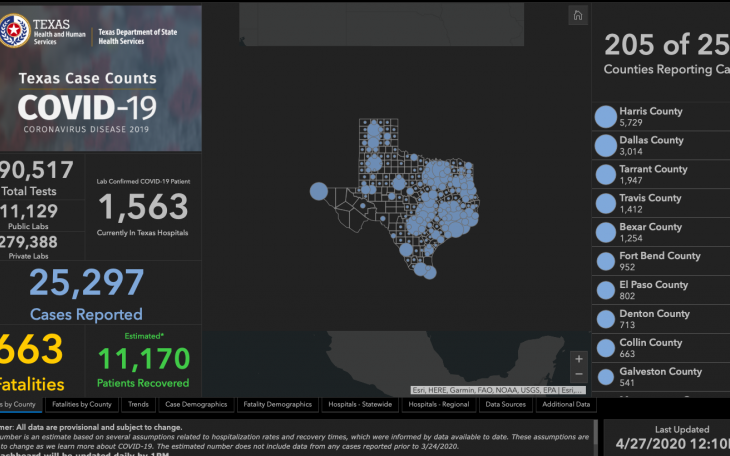Image resolution: width=730 pixels, height=456 pixels.
Task: Click the Texas Health and Human Services logo
Action: tap(48, 36)
